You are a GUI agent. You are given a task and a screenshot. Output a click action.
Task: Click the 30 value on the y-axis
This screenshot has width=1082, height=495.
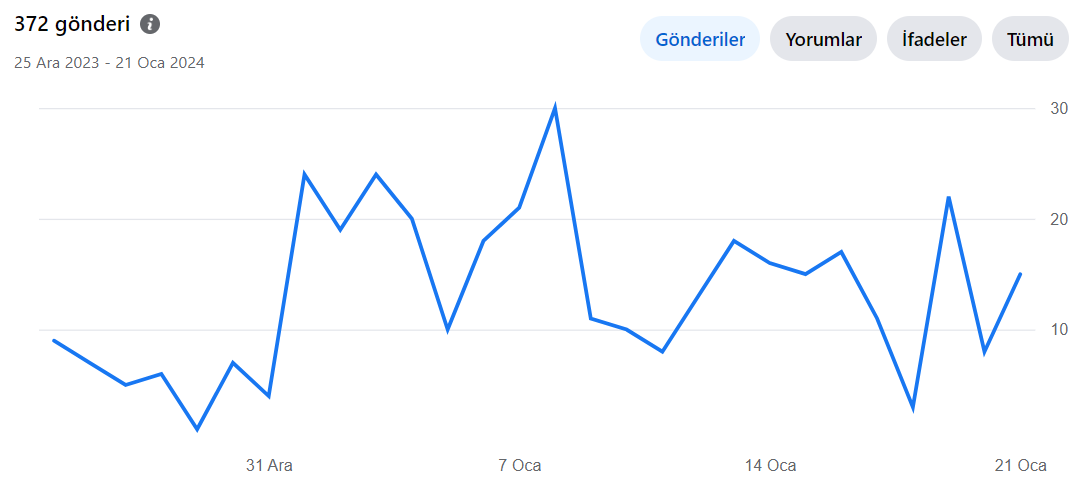click(1059, 108)
